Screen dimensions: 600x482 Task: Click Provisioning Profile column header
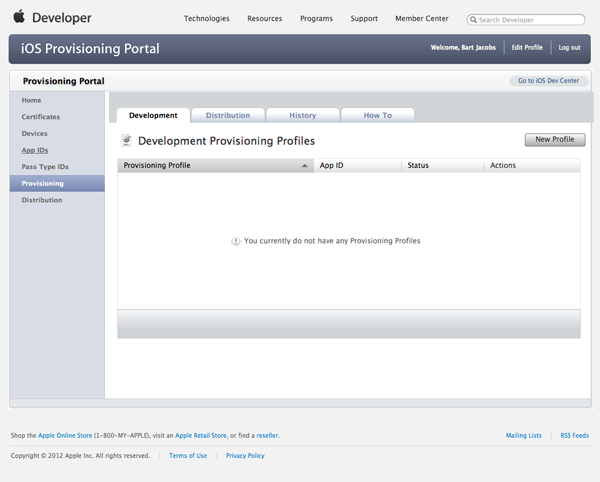[215, 166]
